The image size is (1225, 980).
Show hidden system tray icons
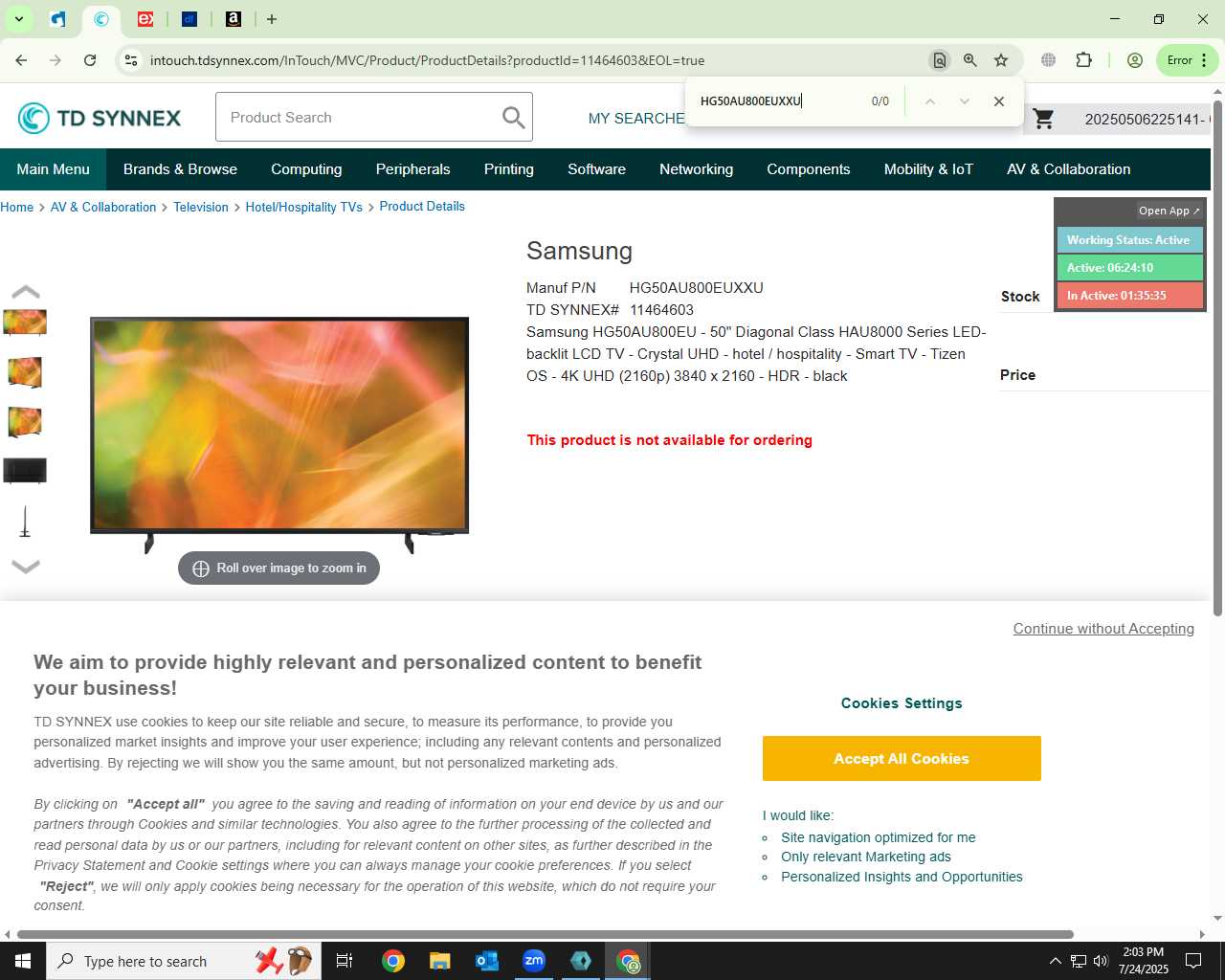coord(1055,961)
